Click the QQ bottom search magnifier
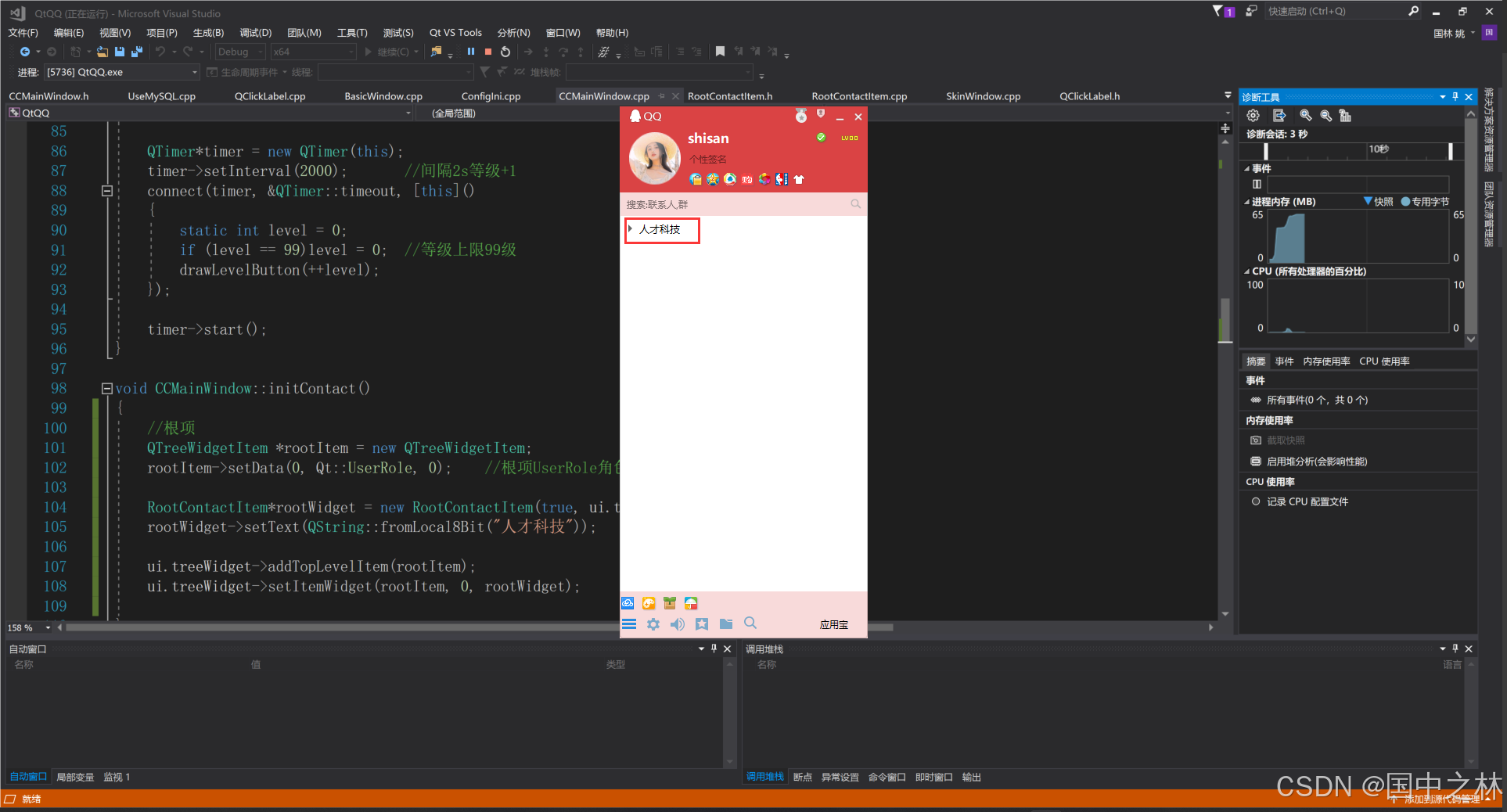 [750, 623]
